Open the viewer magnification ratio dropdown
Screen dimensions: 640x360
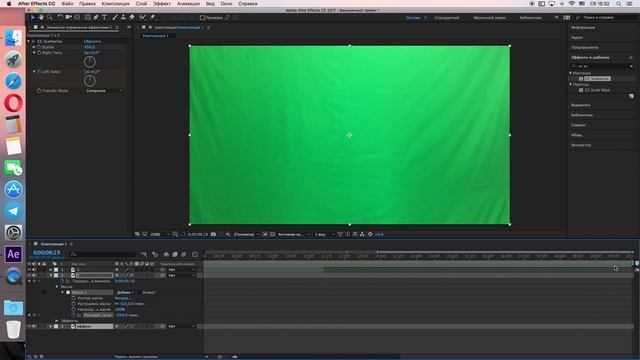(159, 234)
